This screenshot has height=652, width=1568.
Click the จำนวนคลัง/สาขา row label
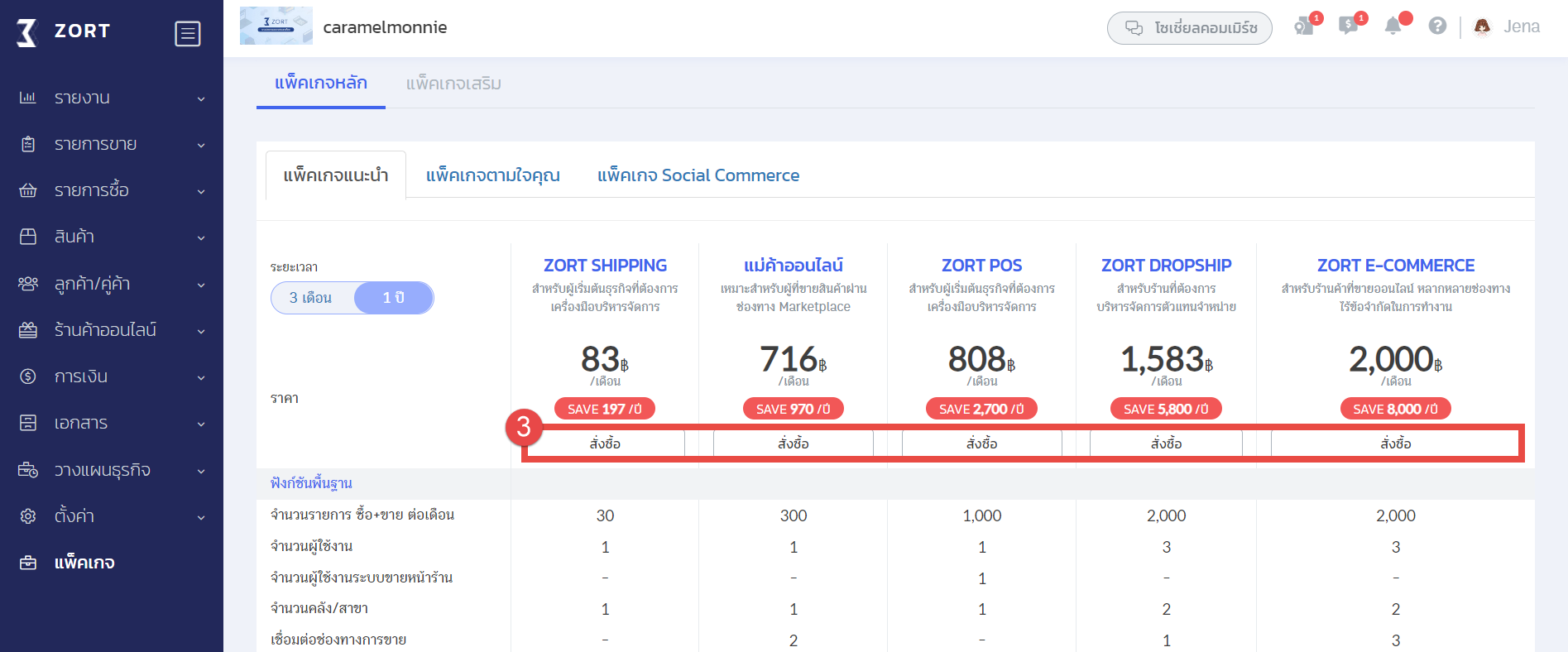(319, 608)
